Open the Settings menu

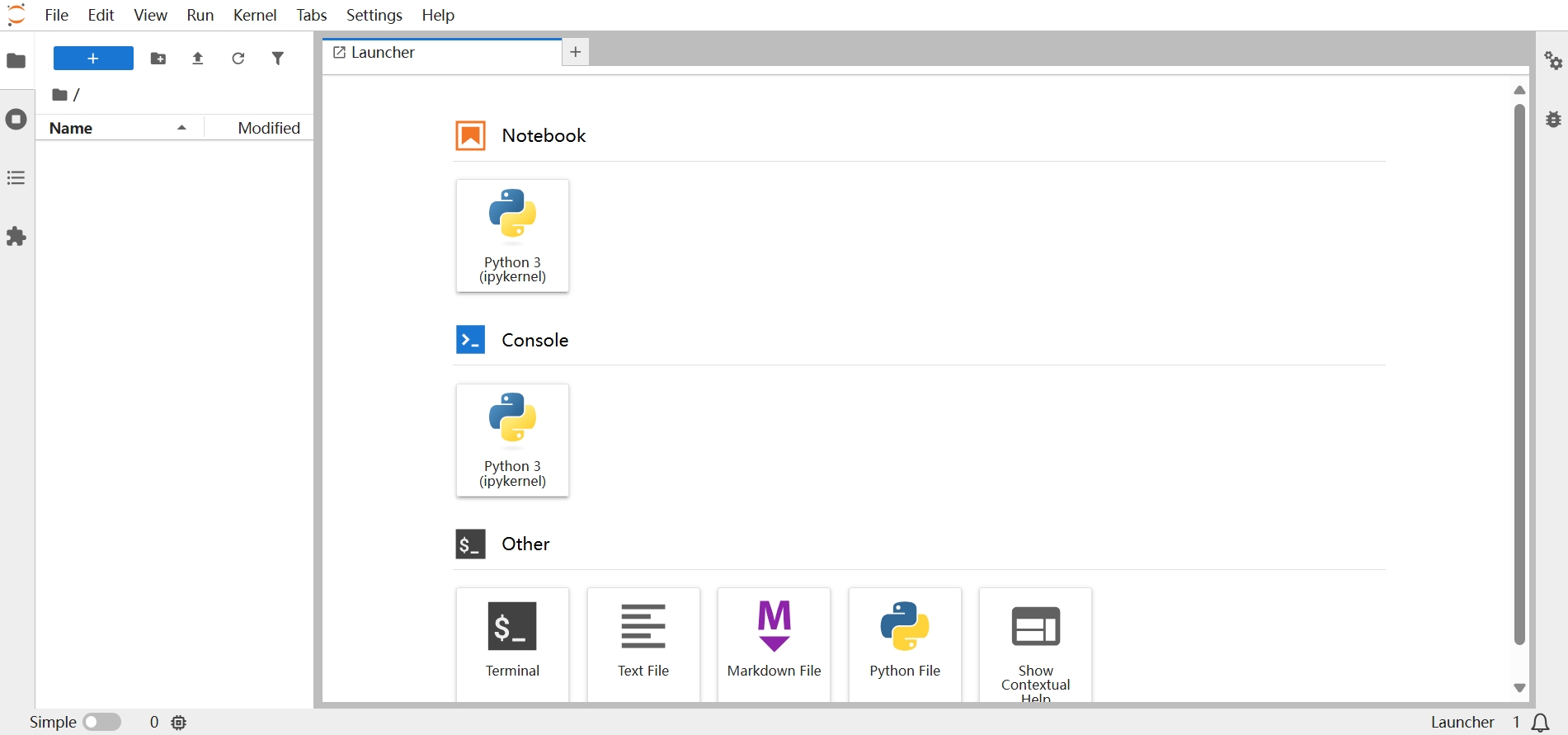374,15
